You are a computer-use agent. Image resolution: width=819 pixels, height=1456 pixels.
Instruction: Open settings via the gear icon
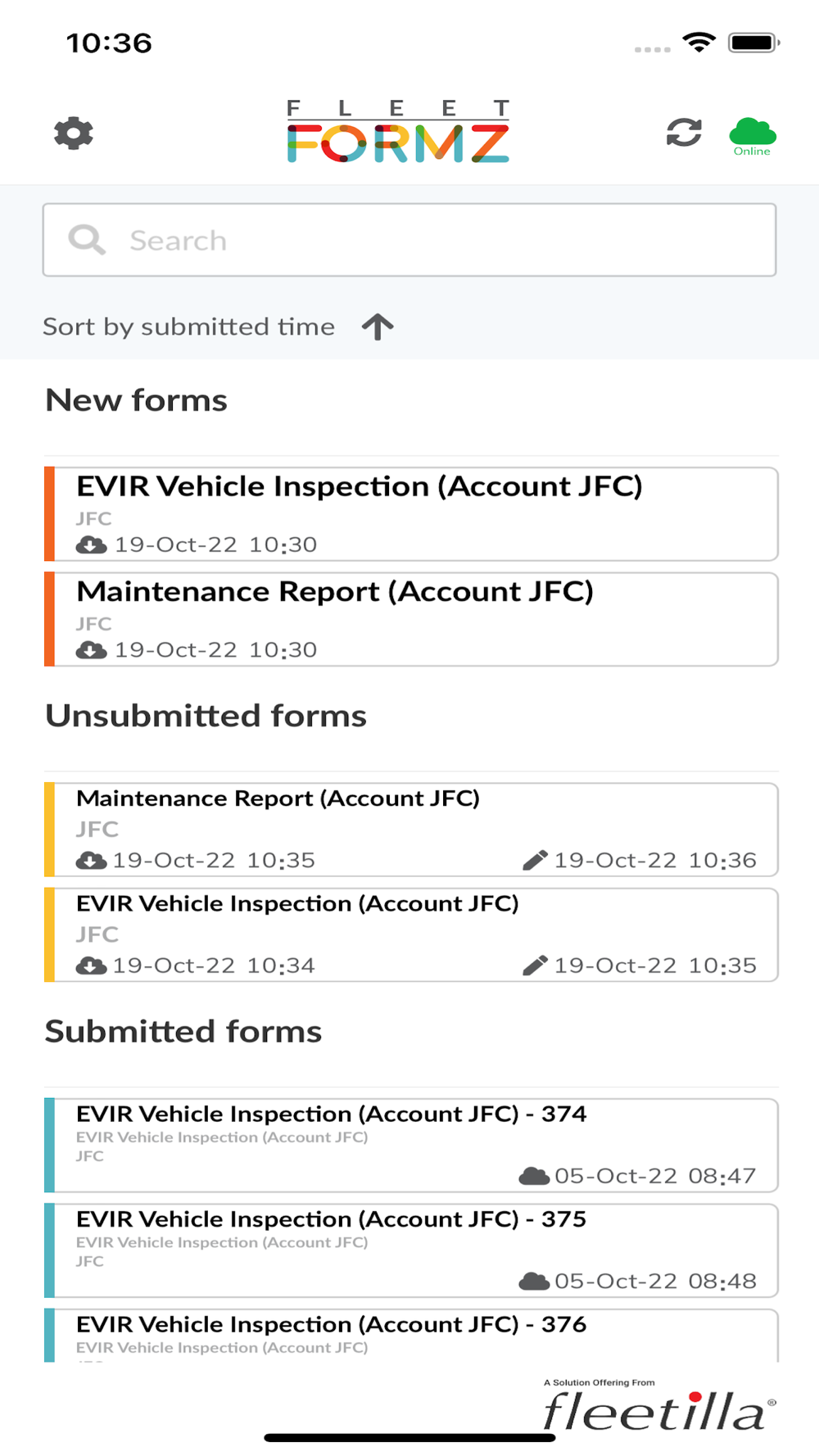[74, 133]
